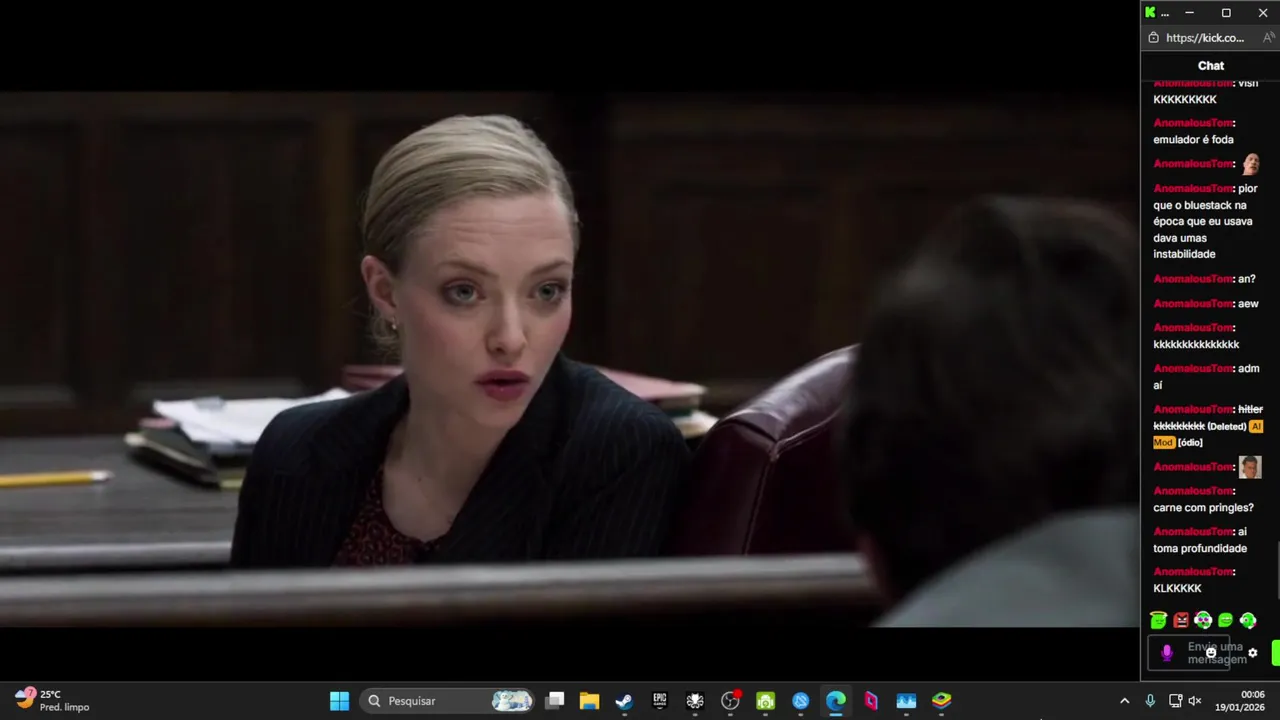
Task: Open the emoji picker smiley icon
Action: coord(1211,653)
